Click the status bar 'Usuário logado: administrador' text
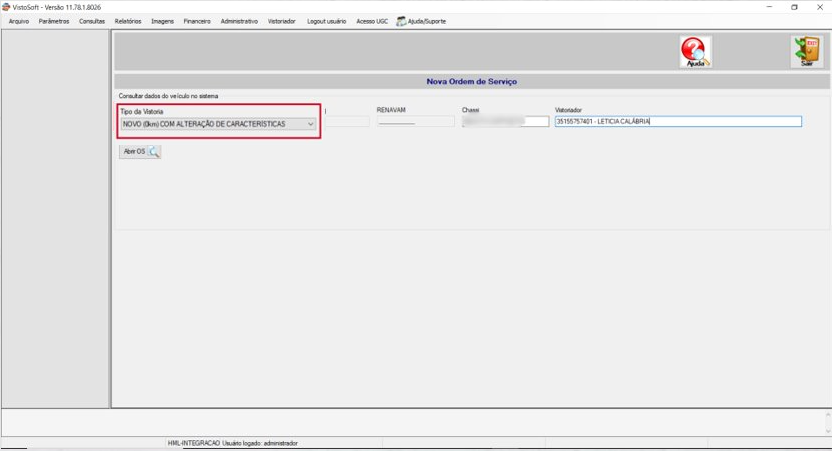 260,443
